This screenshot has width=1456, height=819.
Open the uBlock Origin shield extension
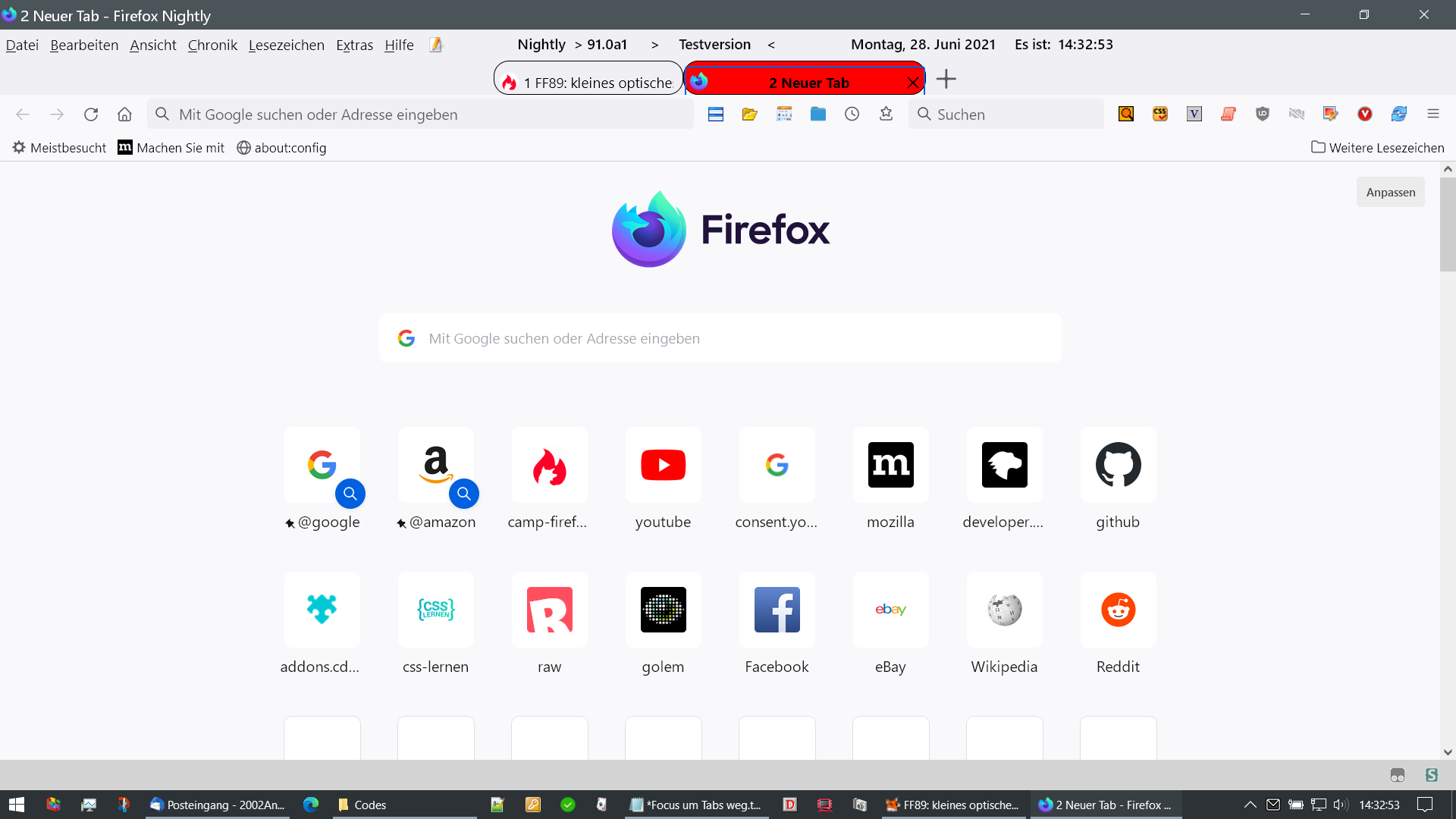click(x=1262, y=115)
